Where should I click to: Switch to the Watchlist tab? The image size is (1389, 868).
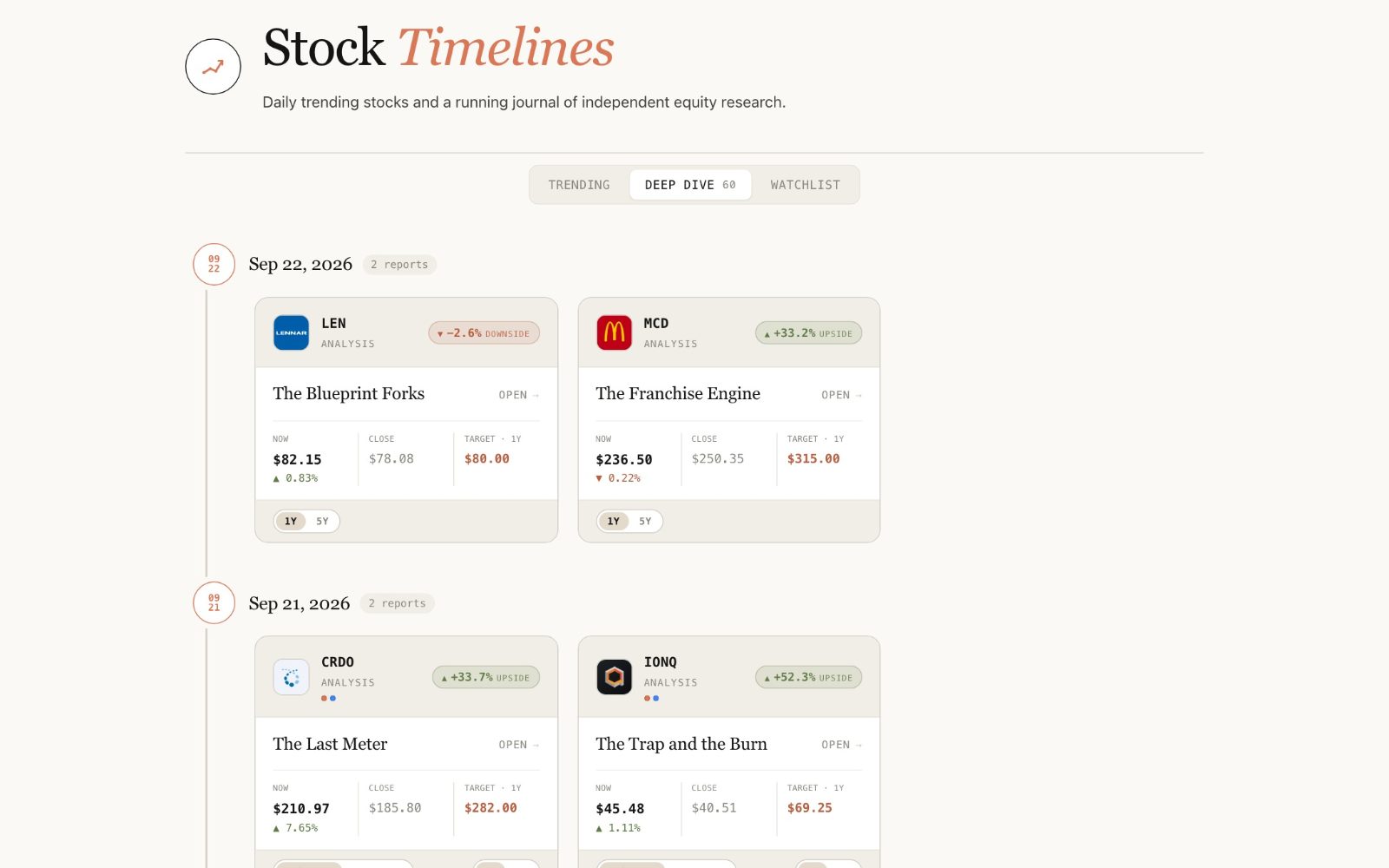[806, 185]
